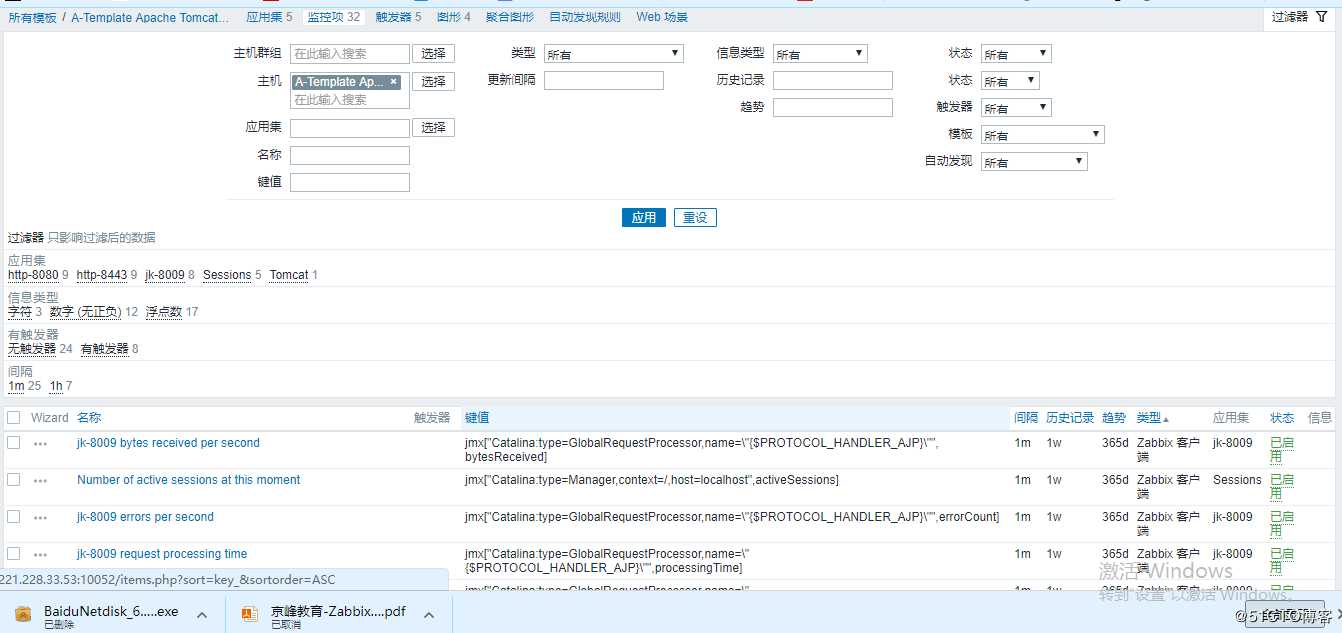Select all items with the header checkbox
1342x633 pixels.
(x=14, y=417)
